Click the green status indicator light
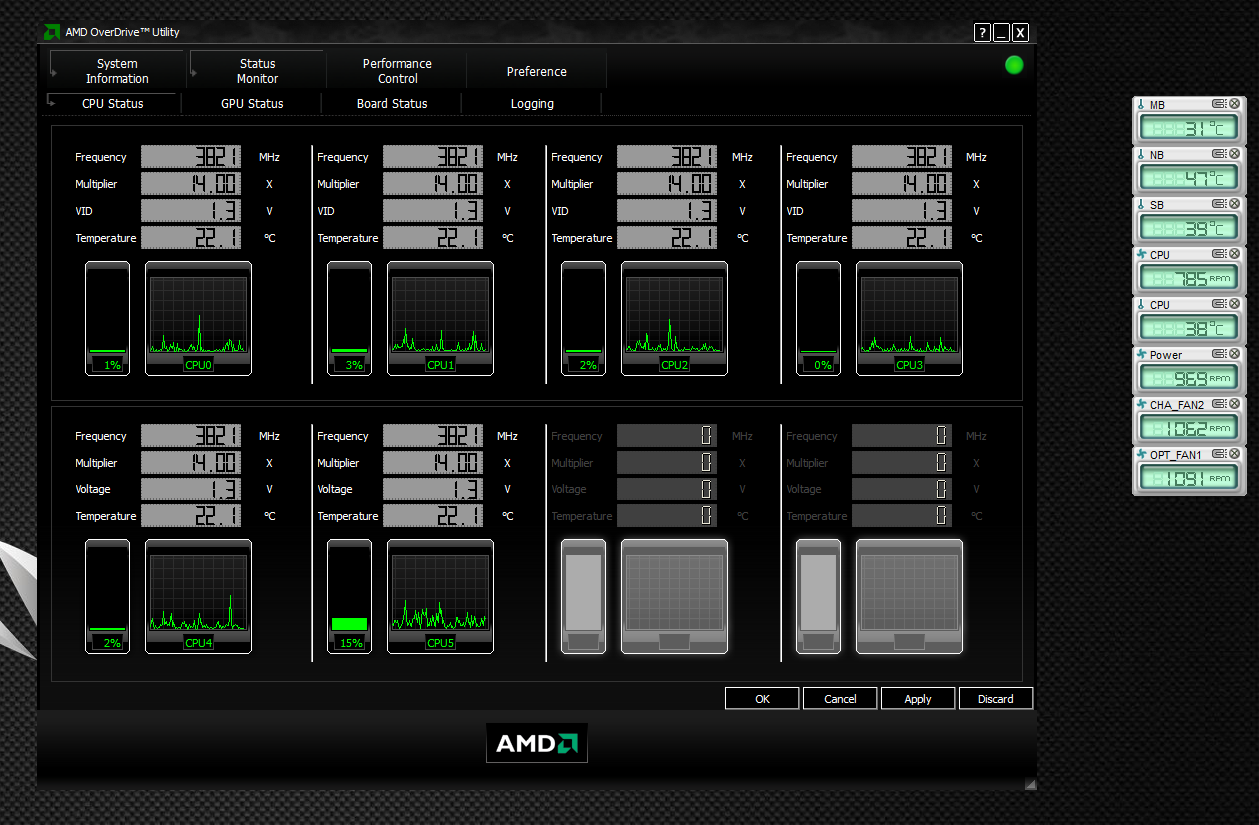 [x=1014, y=65]
